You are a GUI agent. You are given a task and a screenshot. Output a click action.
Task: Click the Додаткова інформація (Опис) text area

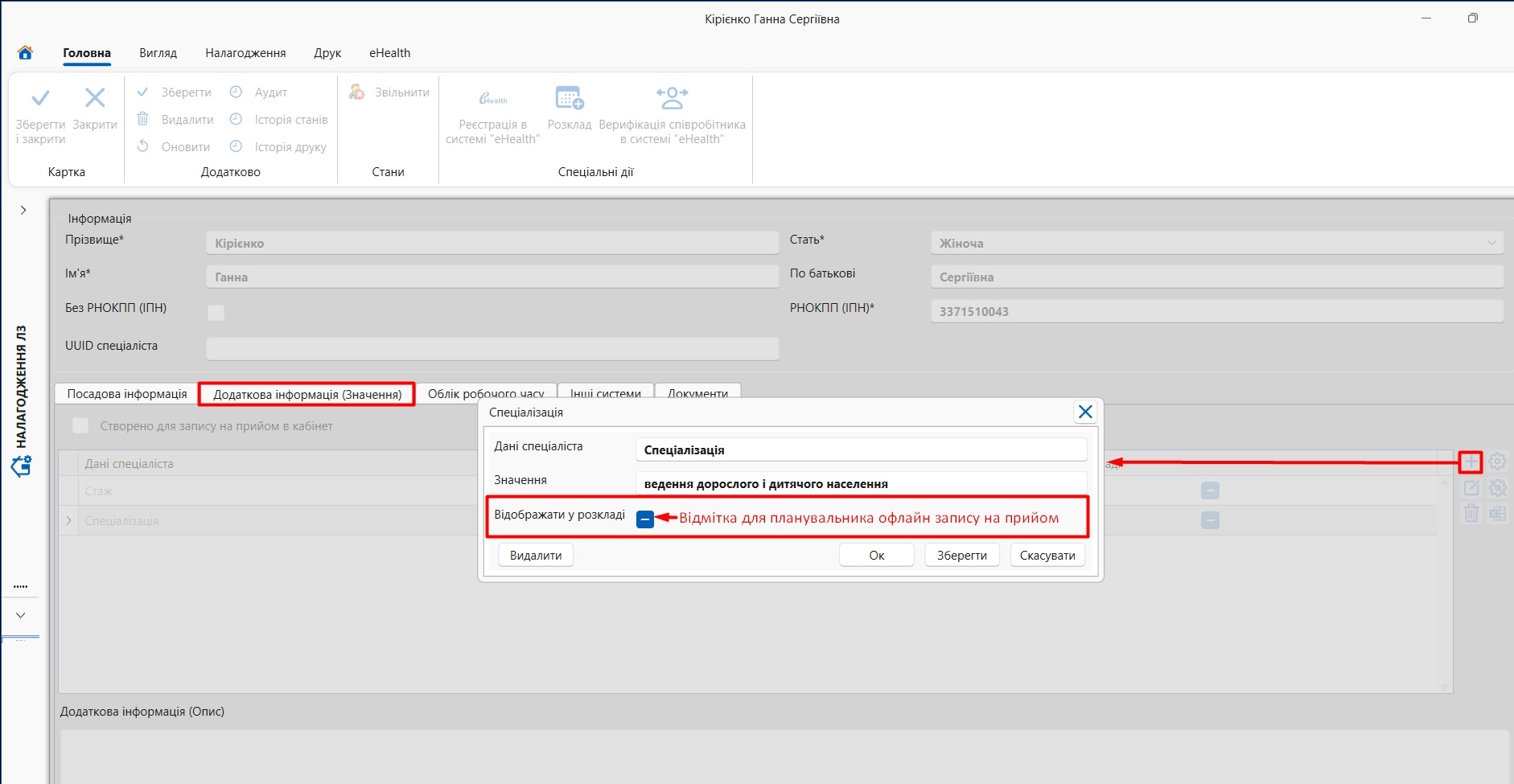pyautogui.click(x=784, y=756)
